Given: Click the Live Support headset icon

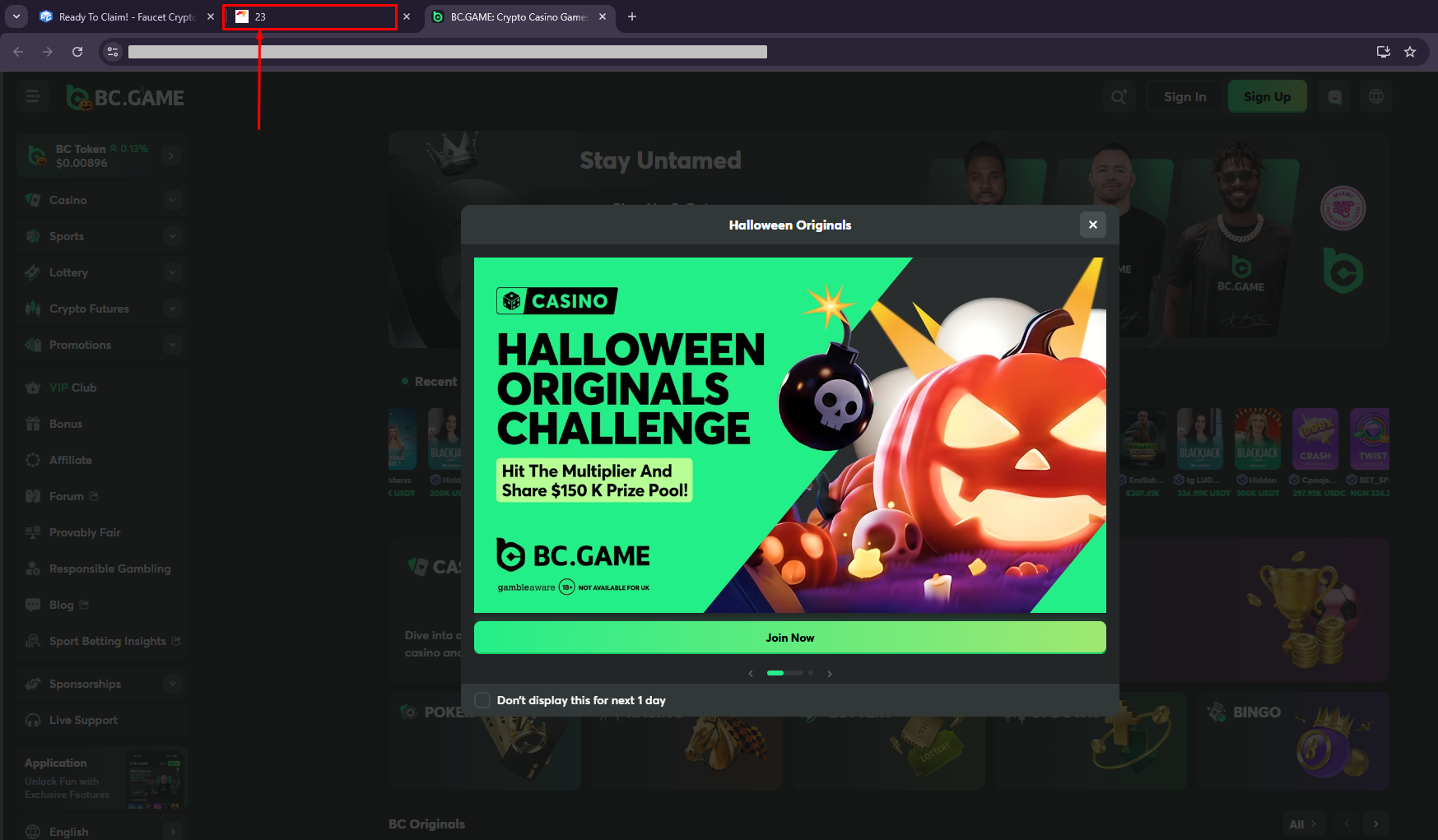Looking at the screenshot, I should (x=33, y=720).
